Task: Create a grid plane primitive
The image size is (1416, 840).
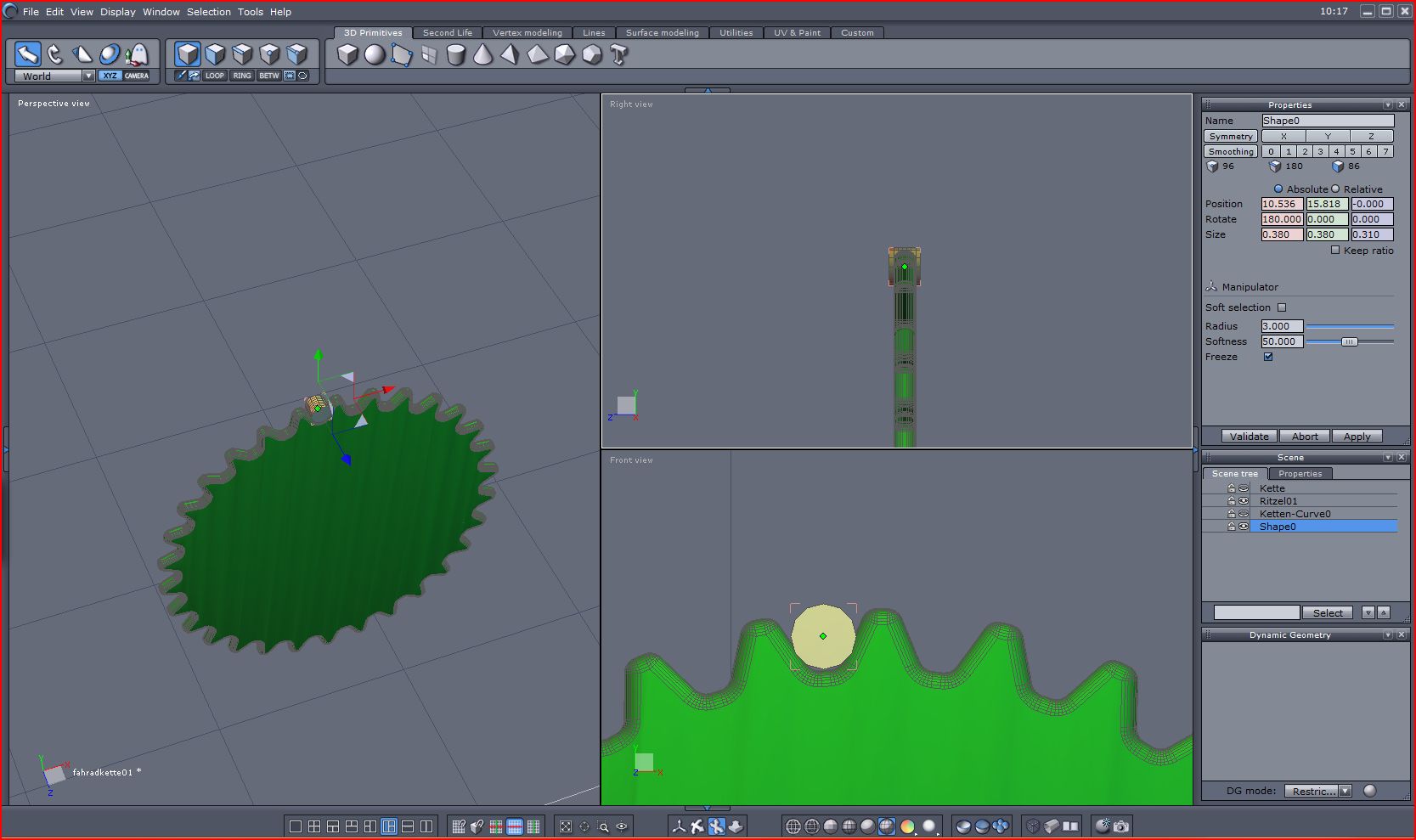Action: tap(429, 55)
